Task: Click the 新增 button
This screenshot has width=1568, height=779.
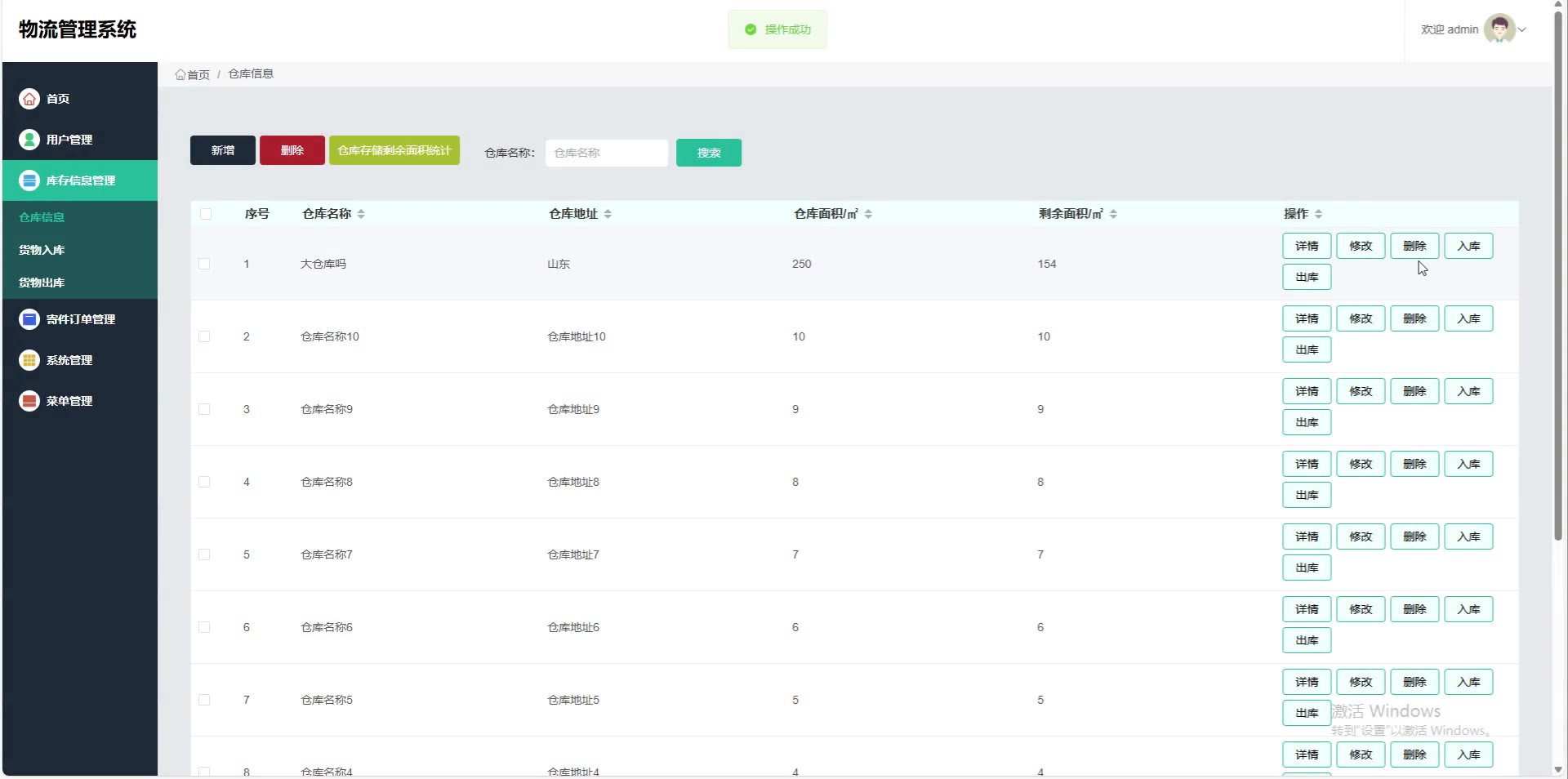Action: [x=223, y=150]
